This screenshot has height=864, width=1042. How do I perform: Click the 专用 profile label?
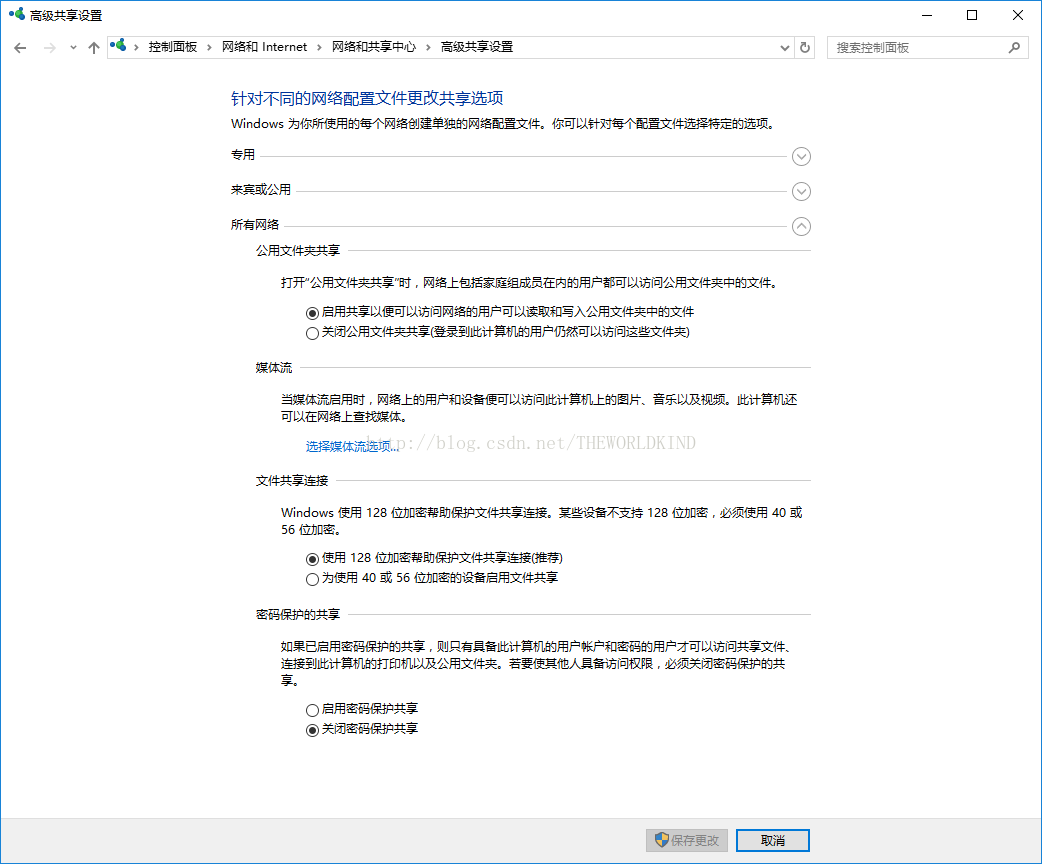pos(243,155)
